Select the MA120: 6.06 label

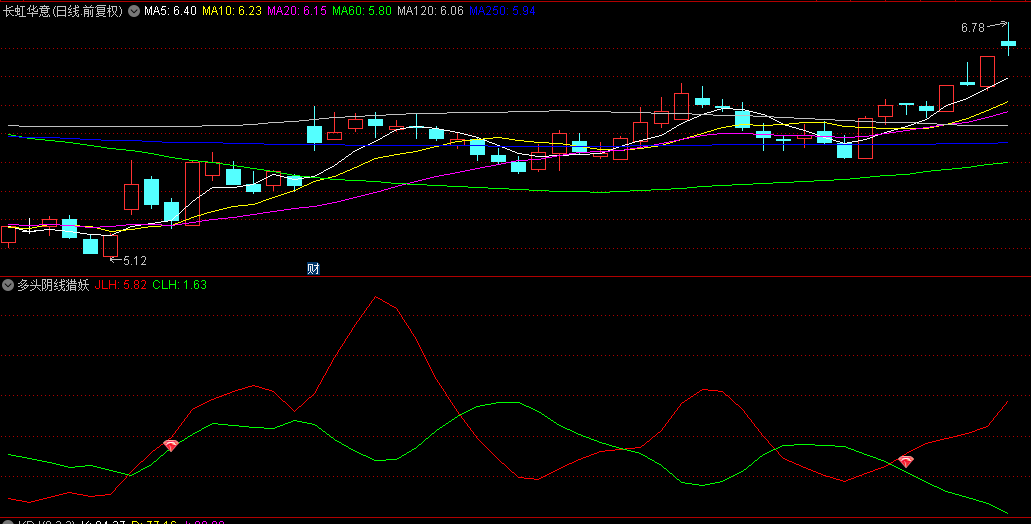430,11
